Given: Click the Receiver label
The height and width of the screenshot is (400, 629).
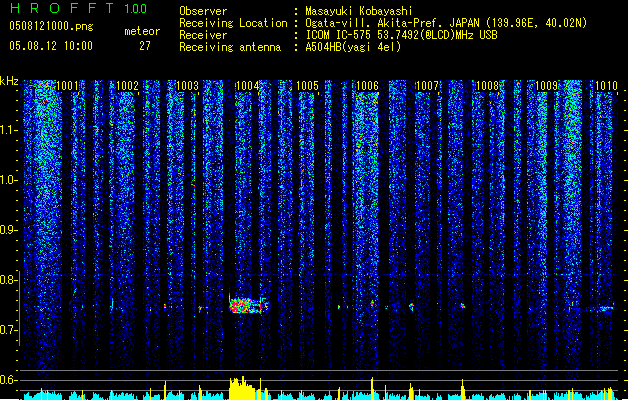Looking at the screenshot, I should 203,35.
